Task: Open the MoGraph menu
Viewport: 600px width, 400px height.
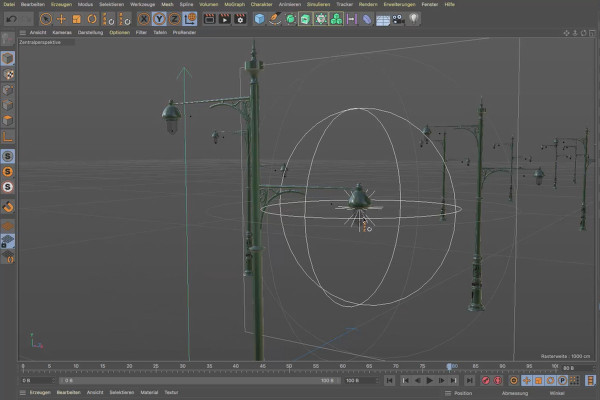Action: point(234,4)
